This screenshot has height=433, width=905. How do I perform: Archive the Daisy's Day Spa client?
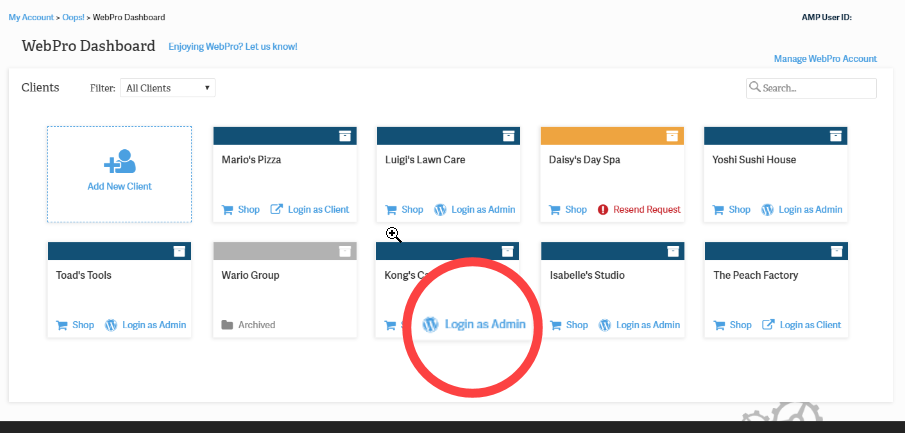point(671,136)
